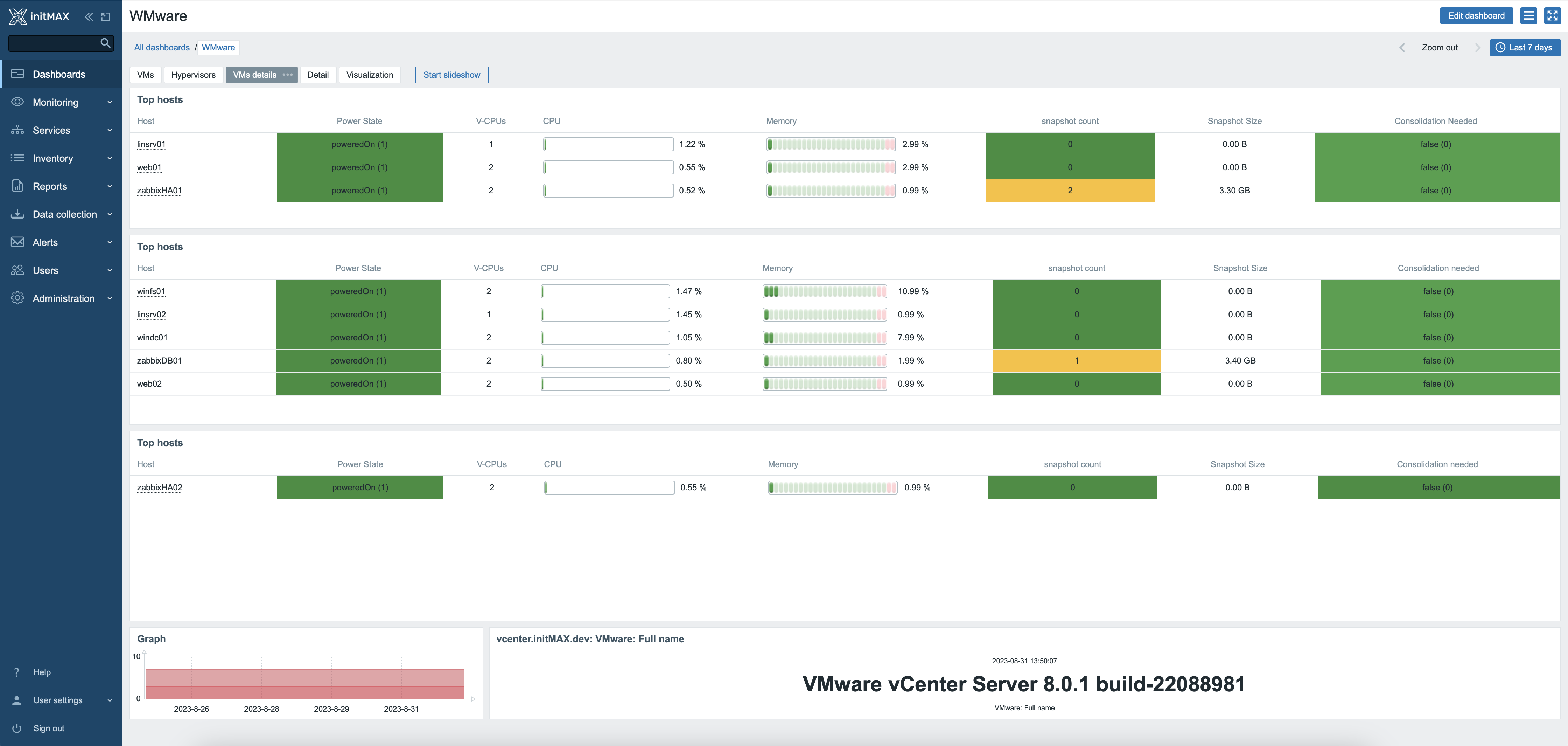Click linsrv01 CPU usage bar
Viewport: 1568px width, 746px height.
[608, 144]
